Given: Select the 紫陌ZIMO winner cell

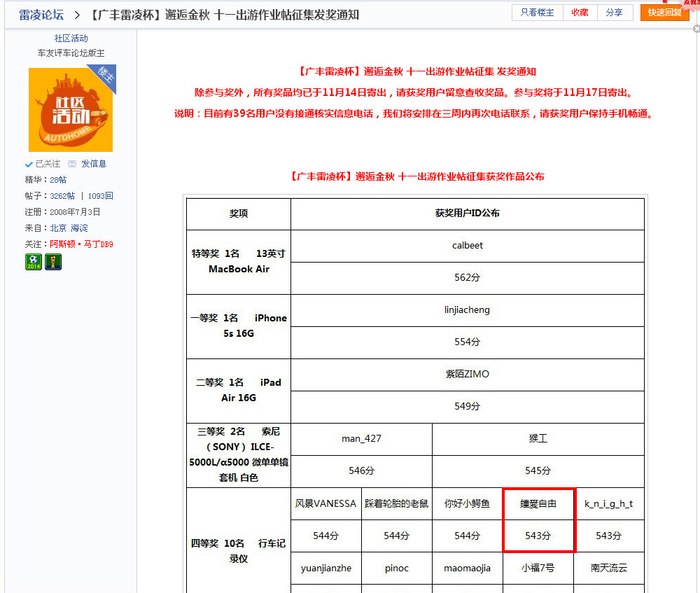Looking at the screenshot, I should coord(467,375).
